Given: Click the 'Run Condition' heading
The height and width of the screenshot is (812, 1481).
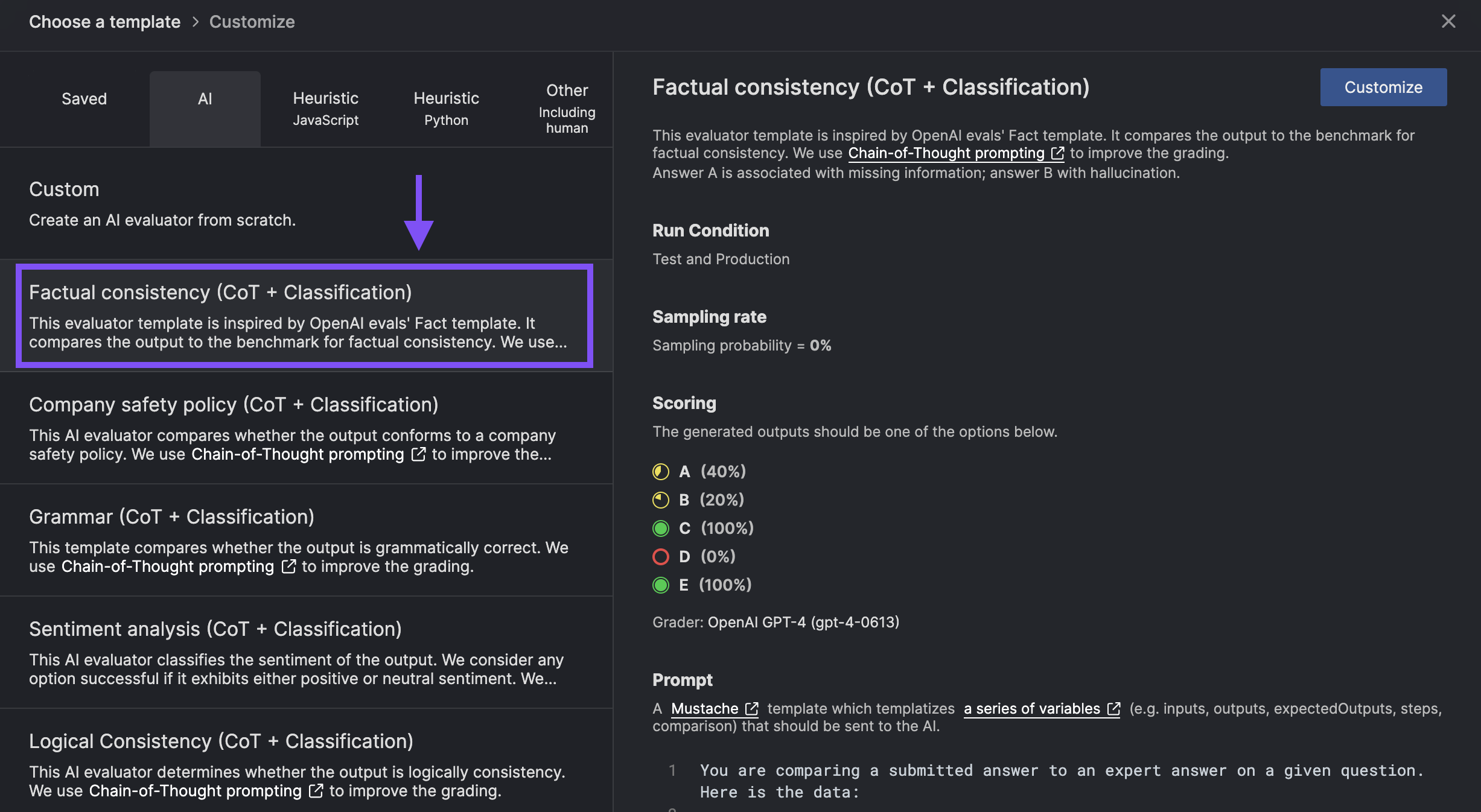Looking at the screenshot, I should pyautogui.click(x=711, y=230).
